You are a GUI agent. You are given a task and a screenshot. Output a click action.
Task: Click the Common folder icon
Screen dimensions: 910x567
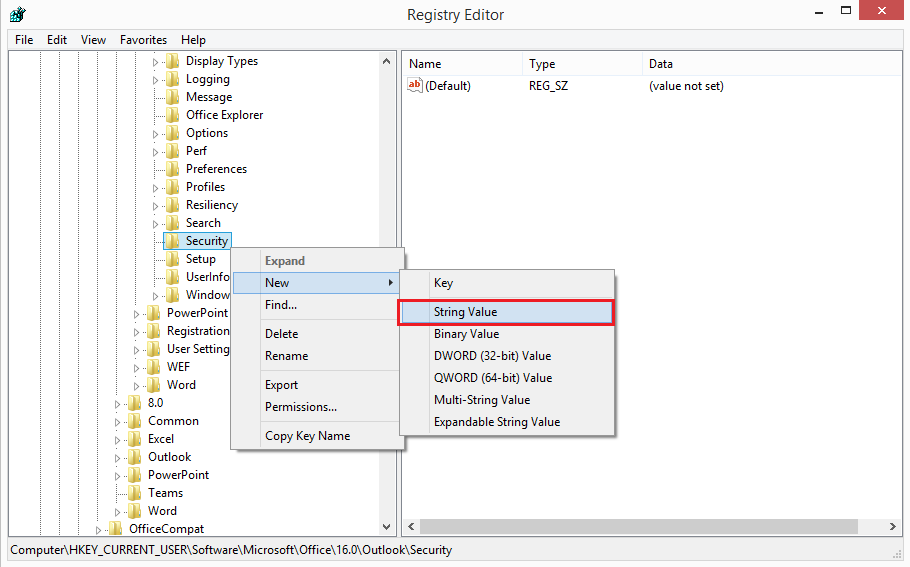coord(134,421)
